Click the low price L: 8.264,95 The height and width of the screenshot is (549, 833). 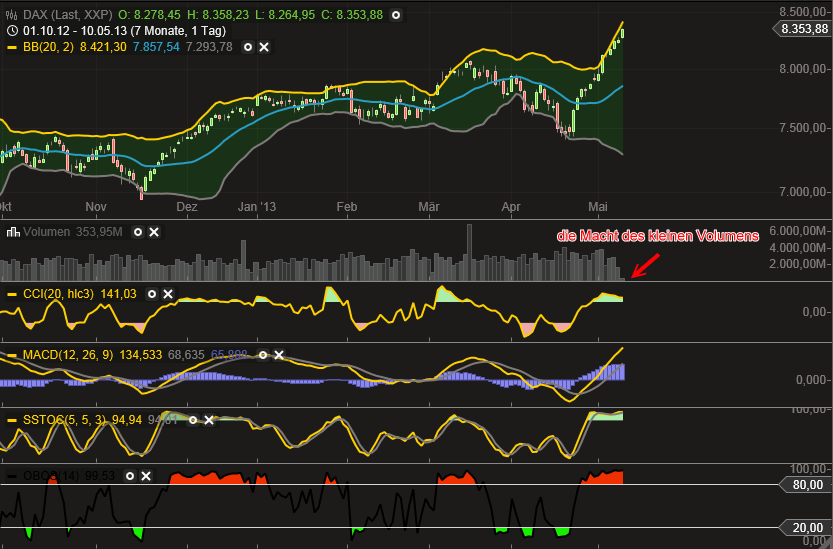(285, 15)
